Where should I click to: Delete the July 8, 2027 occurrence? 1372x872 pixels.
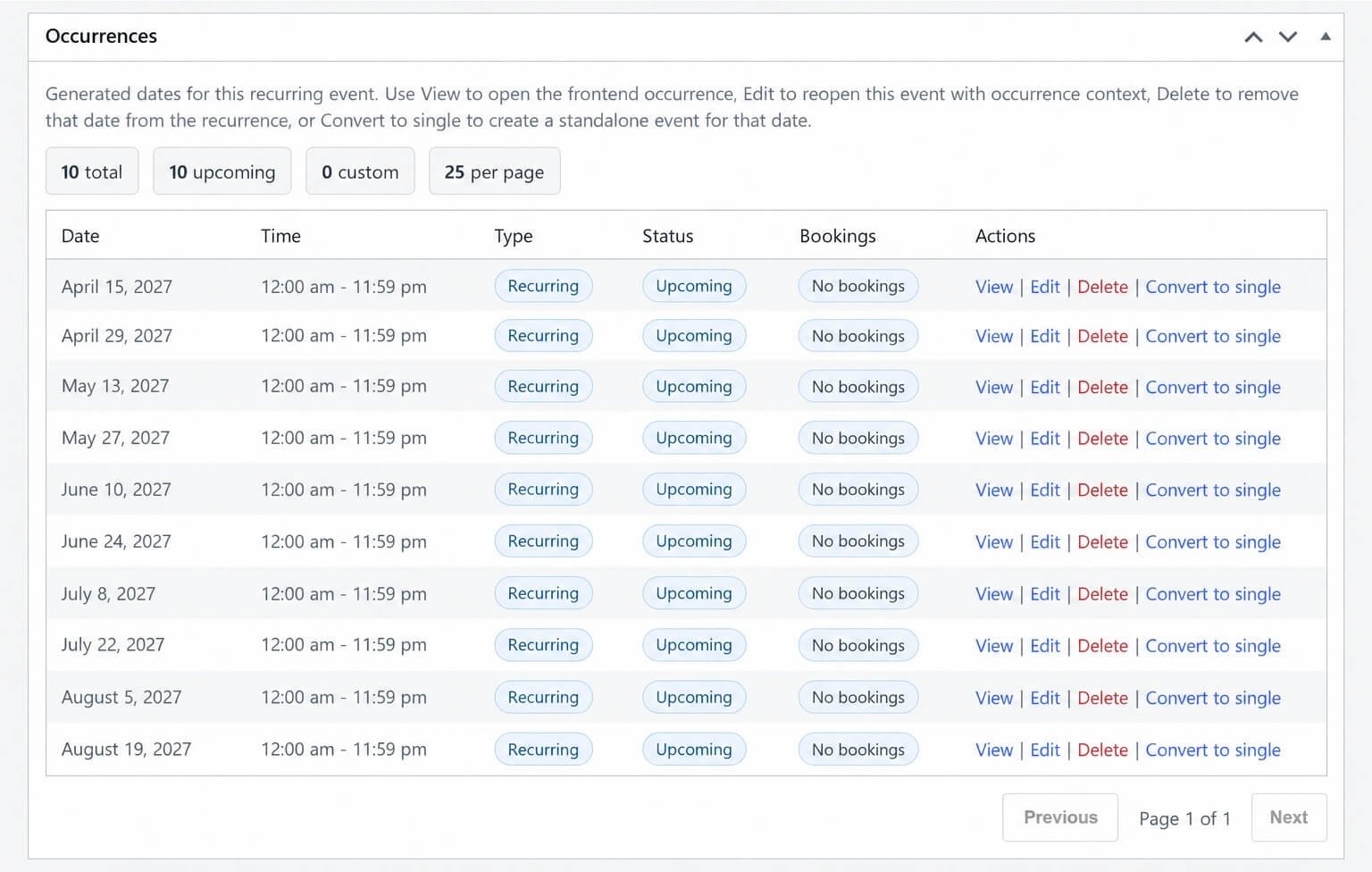(1102, 594)
